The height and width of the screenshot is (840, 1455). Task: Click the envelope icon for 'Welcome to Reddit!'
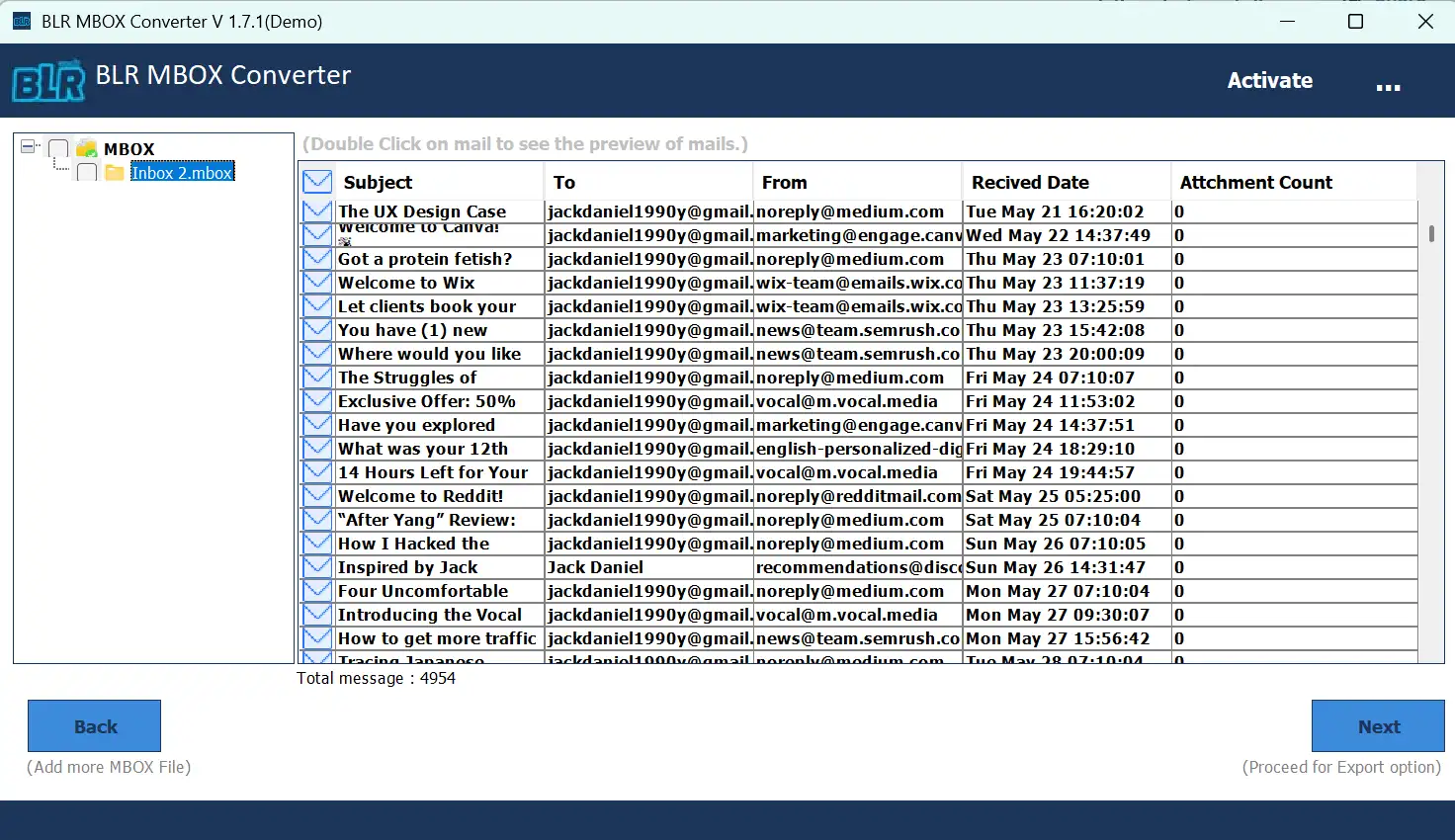point(316,496)
